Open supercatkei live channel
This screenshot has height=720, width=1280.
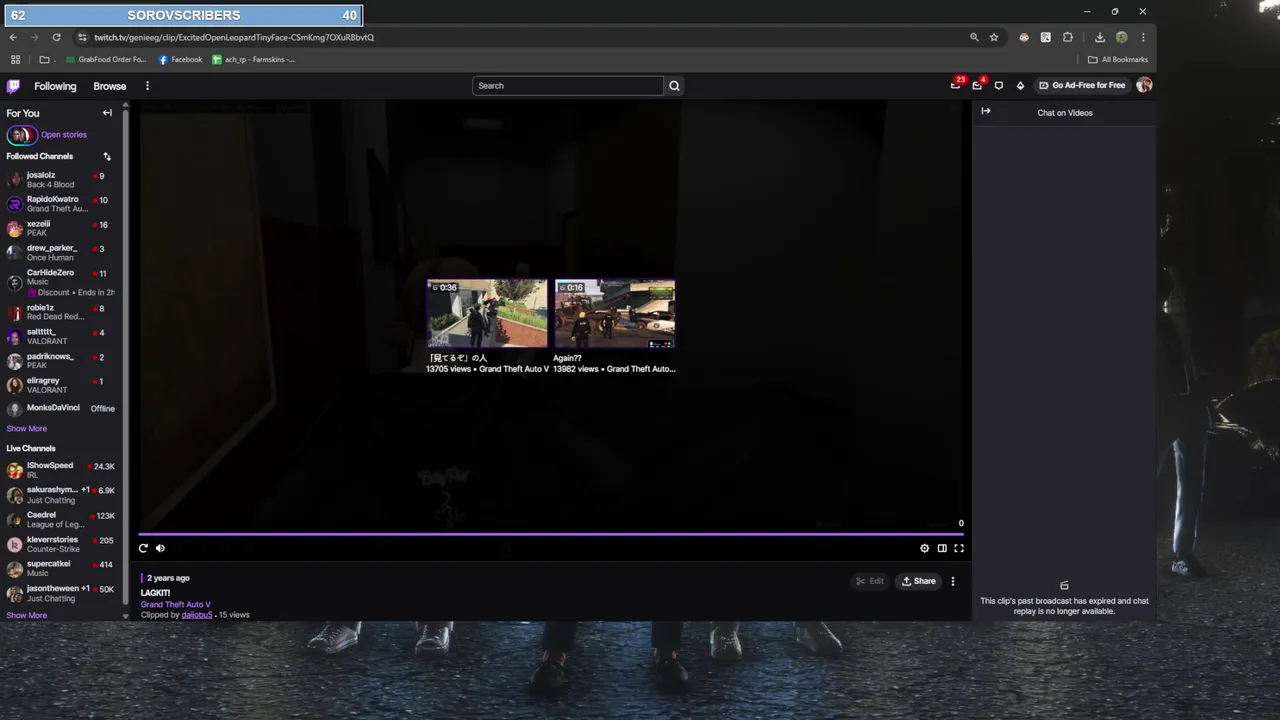(60, 568)
